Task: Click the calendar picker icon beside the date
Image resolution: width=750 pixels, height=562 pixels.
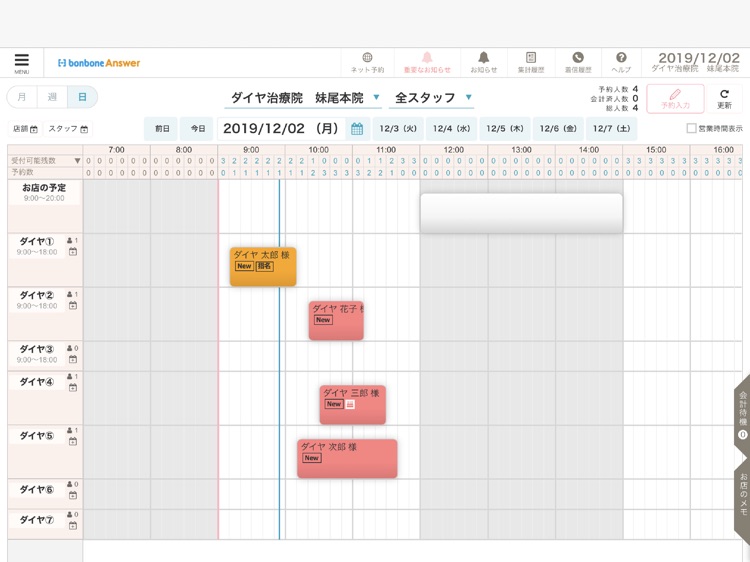Action: [x=357, y=129]
